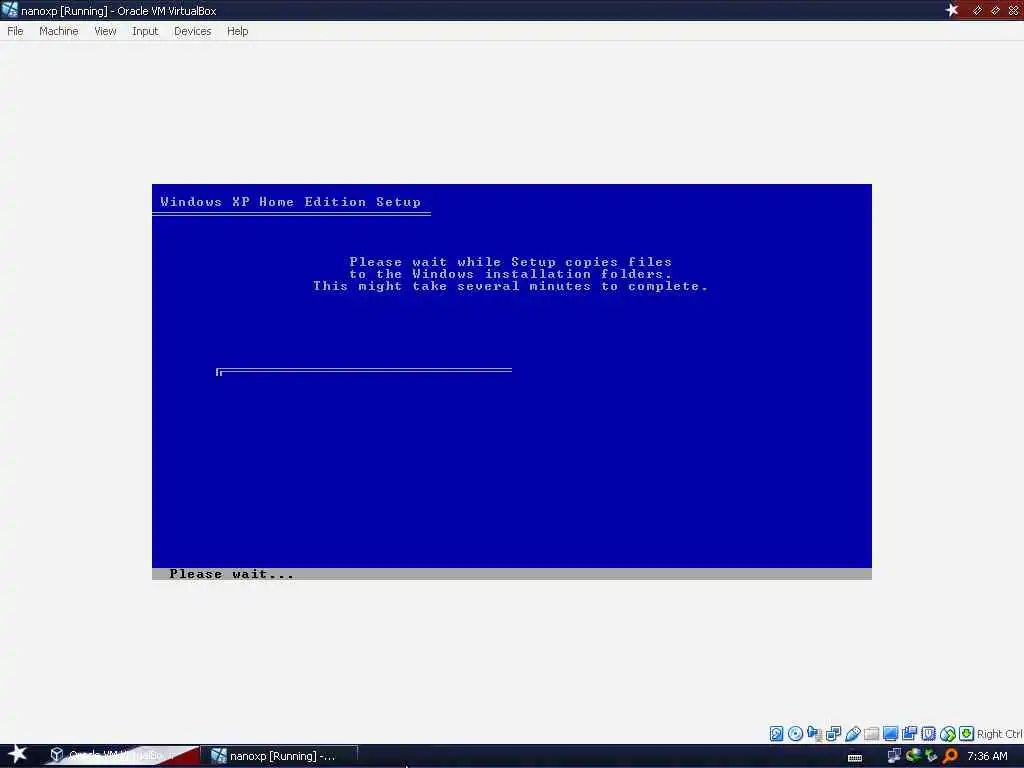Click the star Start button on taskbar

point(17,754)
